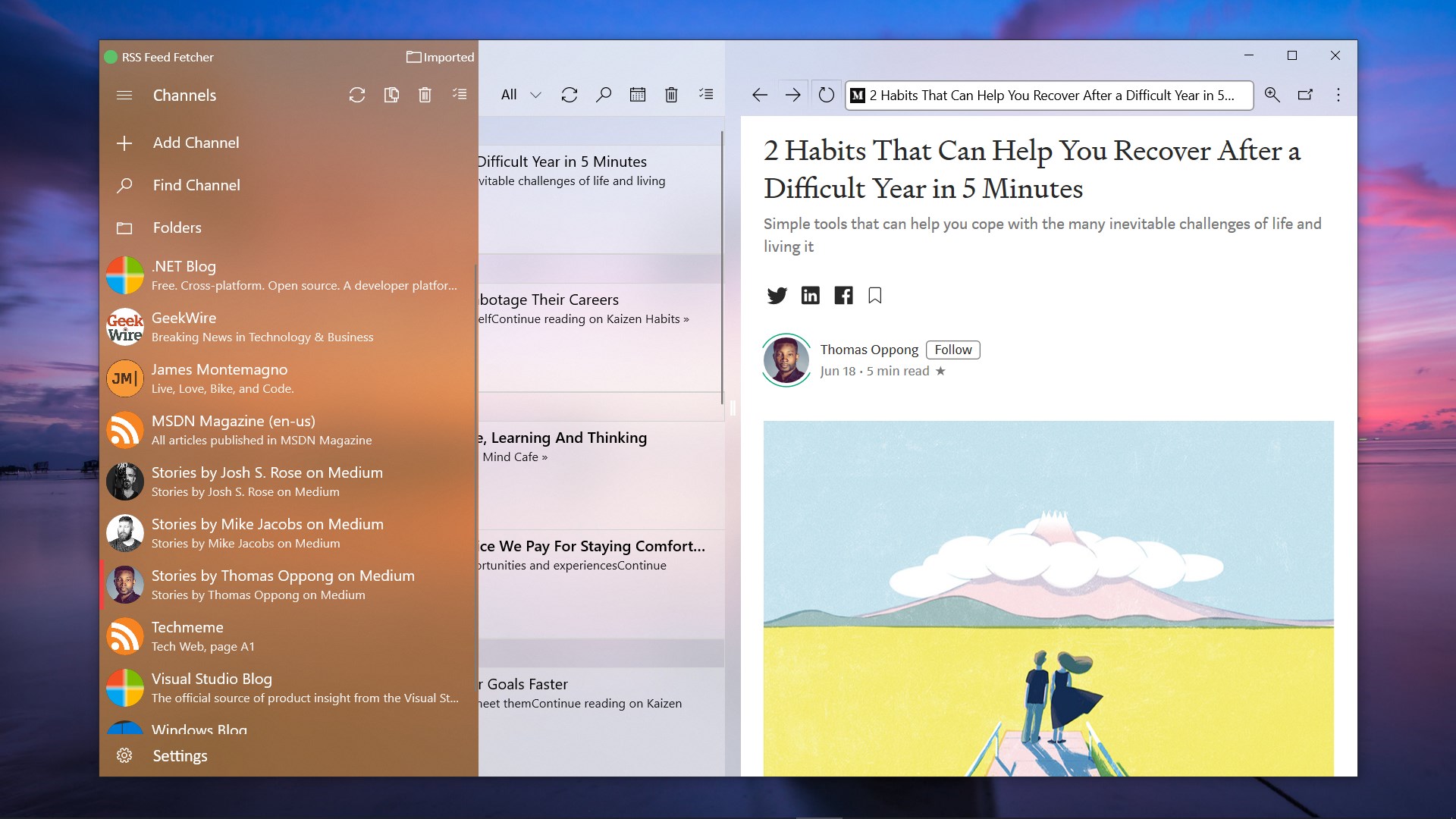This screenshot has width=1456, height=819.
Task: Open Settings in the sidebar
Action: [x=180, y=756]
